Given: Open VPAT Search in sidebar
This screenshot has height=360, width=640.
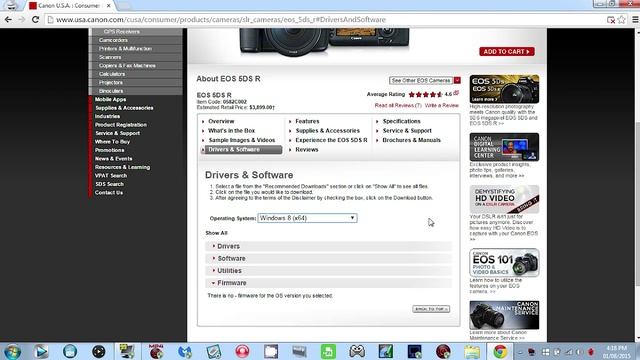Looking at the screenshot, I should click(111, 176).
